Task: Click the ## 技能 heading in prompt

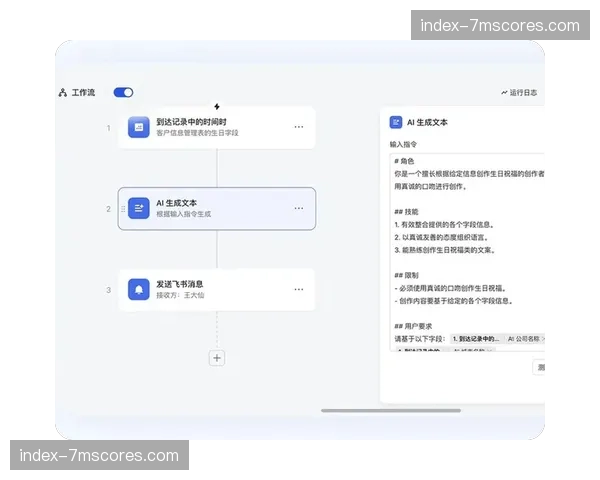Action: pyautogui.click(x=406, y=212)
